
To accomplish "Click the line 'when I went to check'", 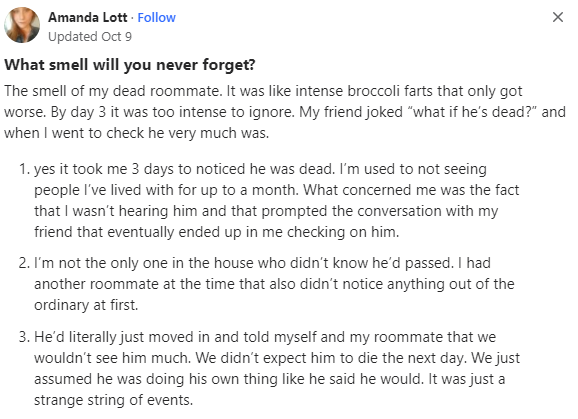I will coord(136,133).
